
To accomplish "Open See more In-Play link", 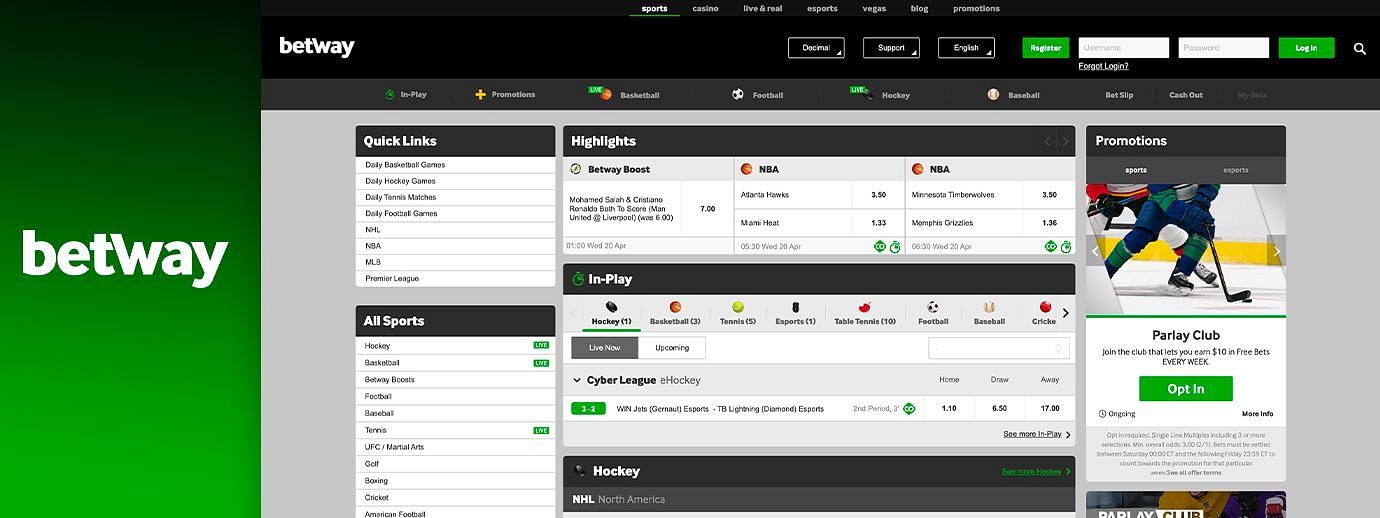I will click(x=1037, y=434).
